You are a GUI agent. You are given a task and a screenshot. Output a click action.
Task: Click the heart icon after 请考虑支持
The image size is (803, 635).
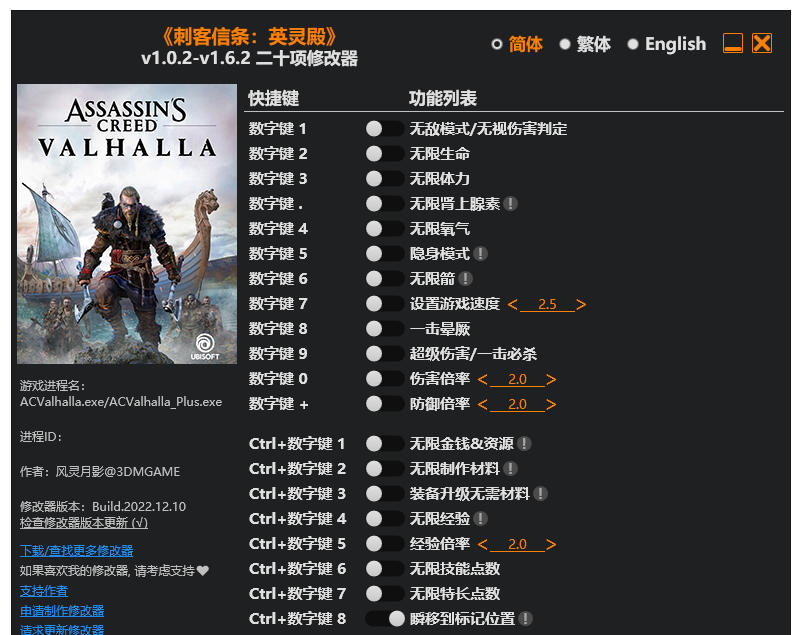[x=203, y=570]
